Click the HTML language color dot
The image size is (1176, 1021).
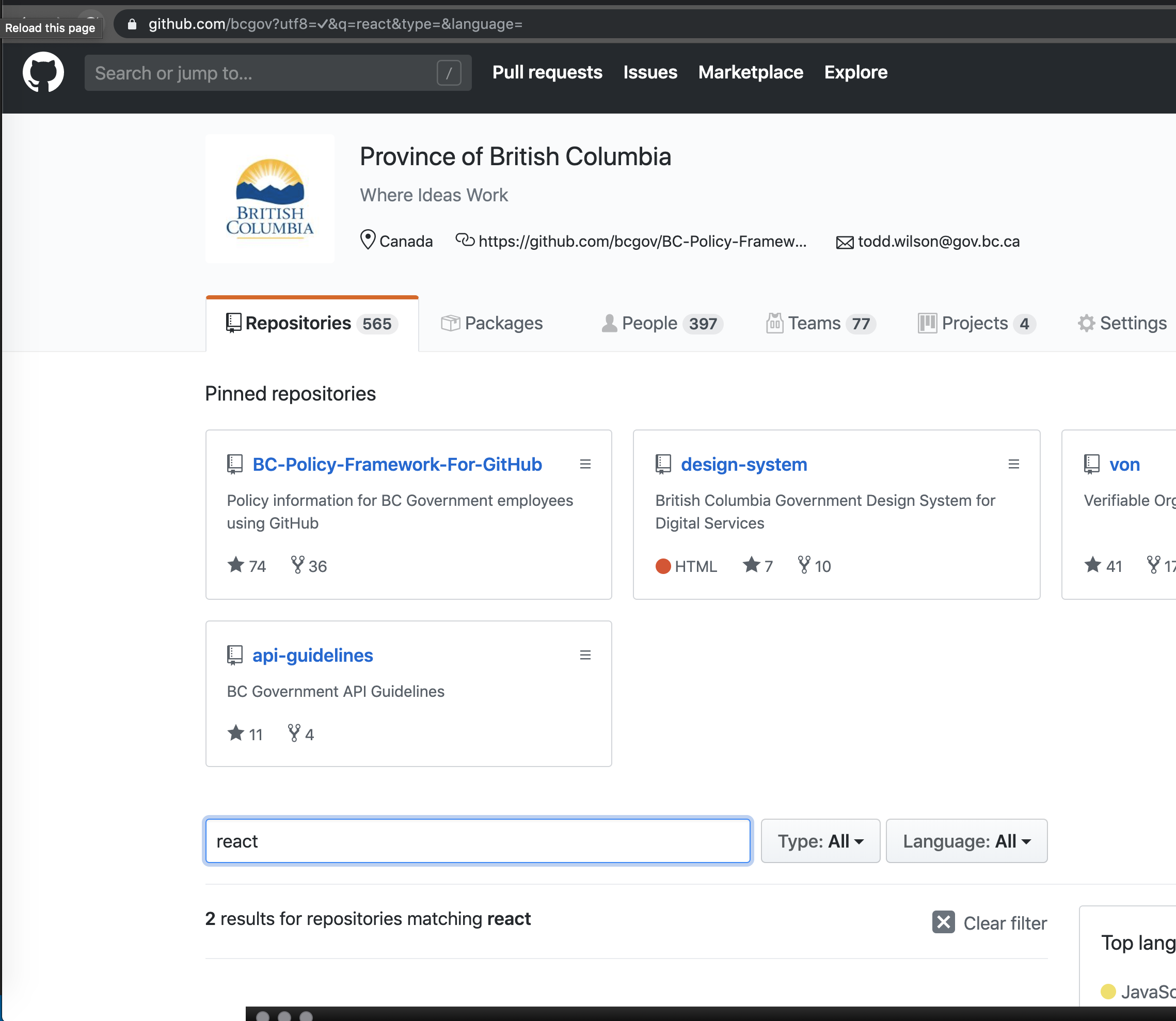pos(663,566)
